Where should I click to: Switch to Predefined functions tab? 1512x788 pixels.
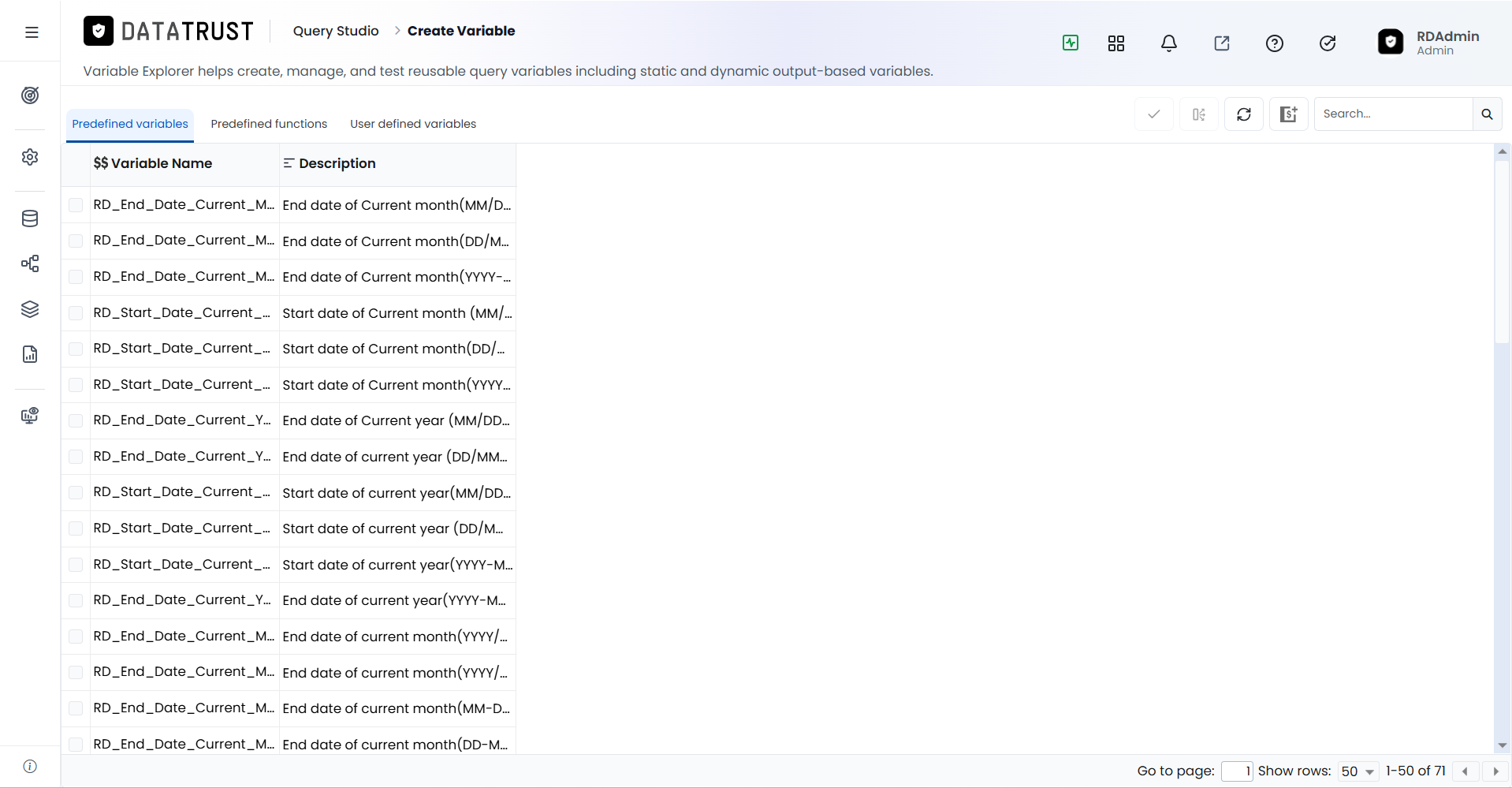[x=269, y=124]
